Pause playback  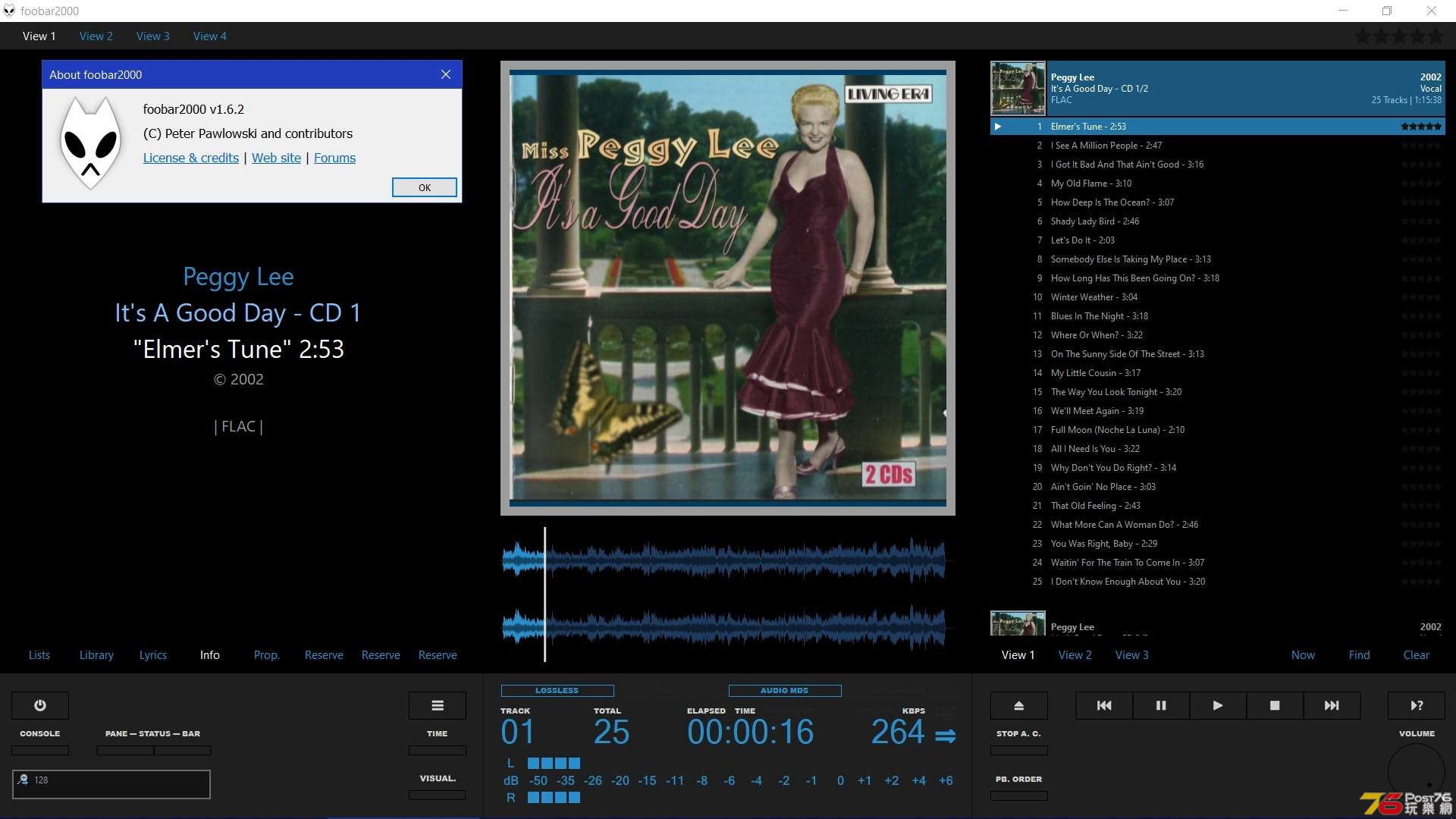(1161, 705)
